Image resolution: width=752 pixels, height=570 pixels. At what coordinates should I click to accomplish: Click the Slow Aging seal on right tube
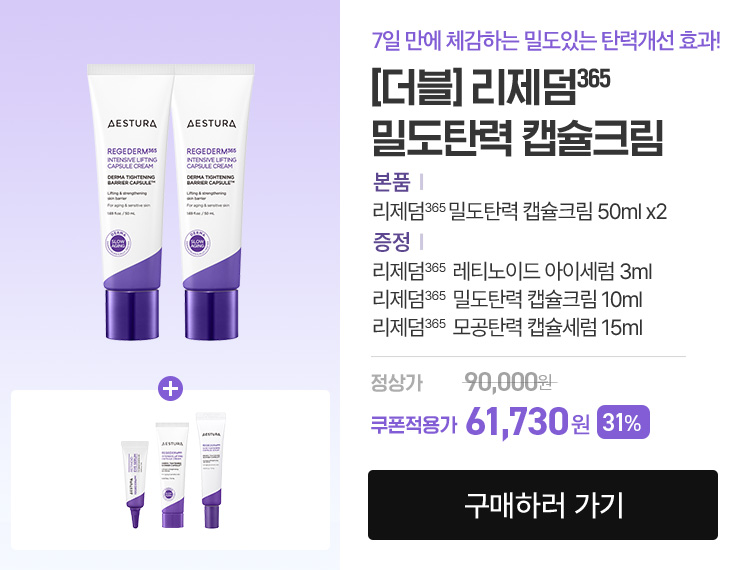click(x=198, y=243)
